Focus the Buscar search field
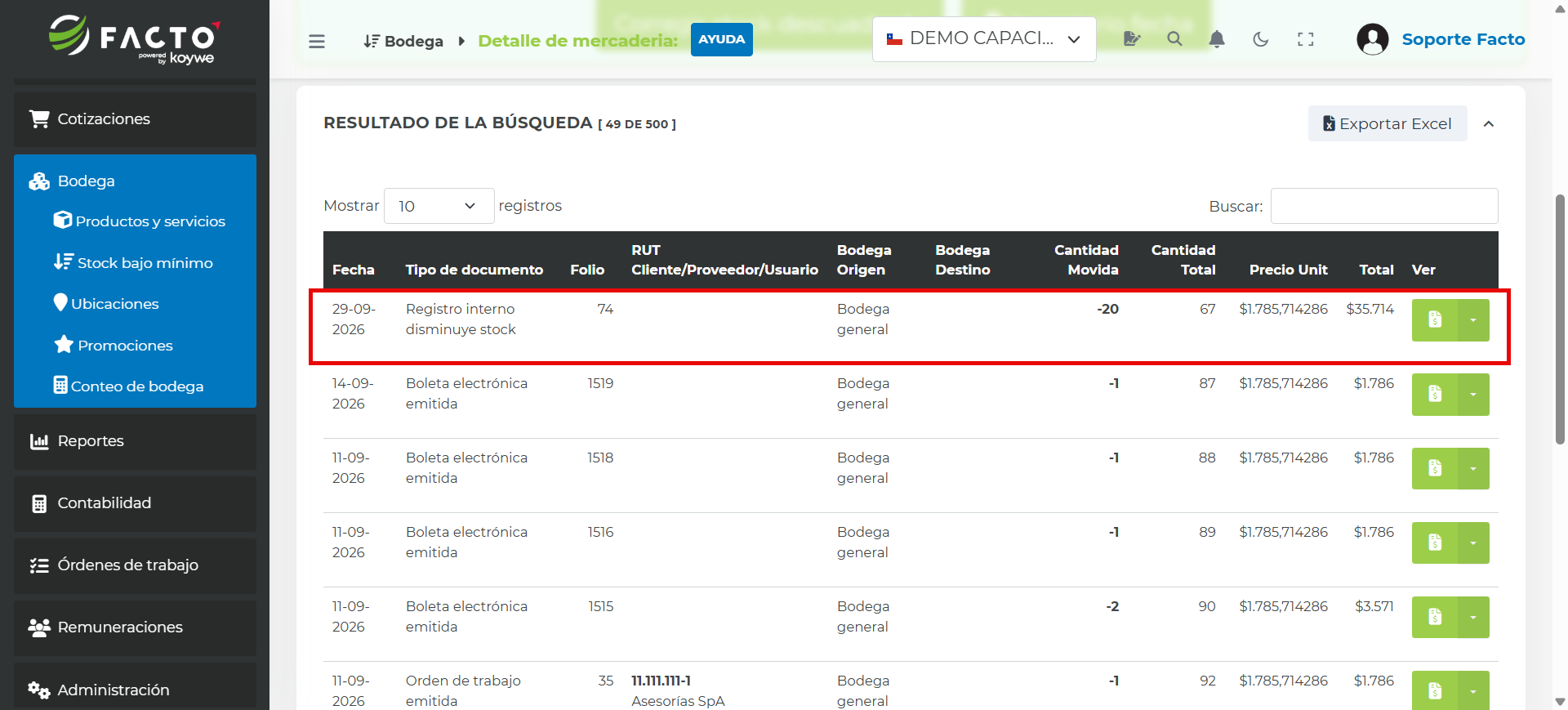1568x710 pixels. 1384,206
